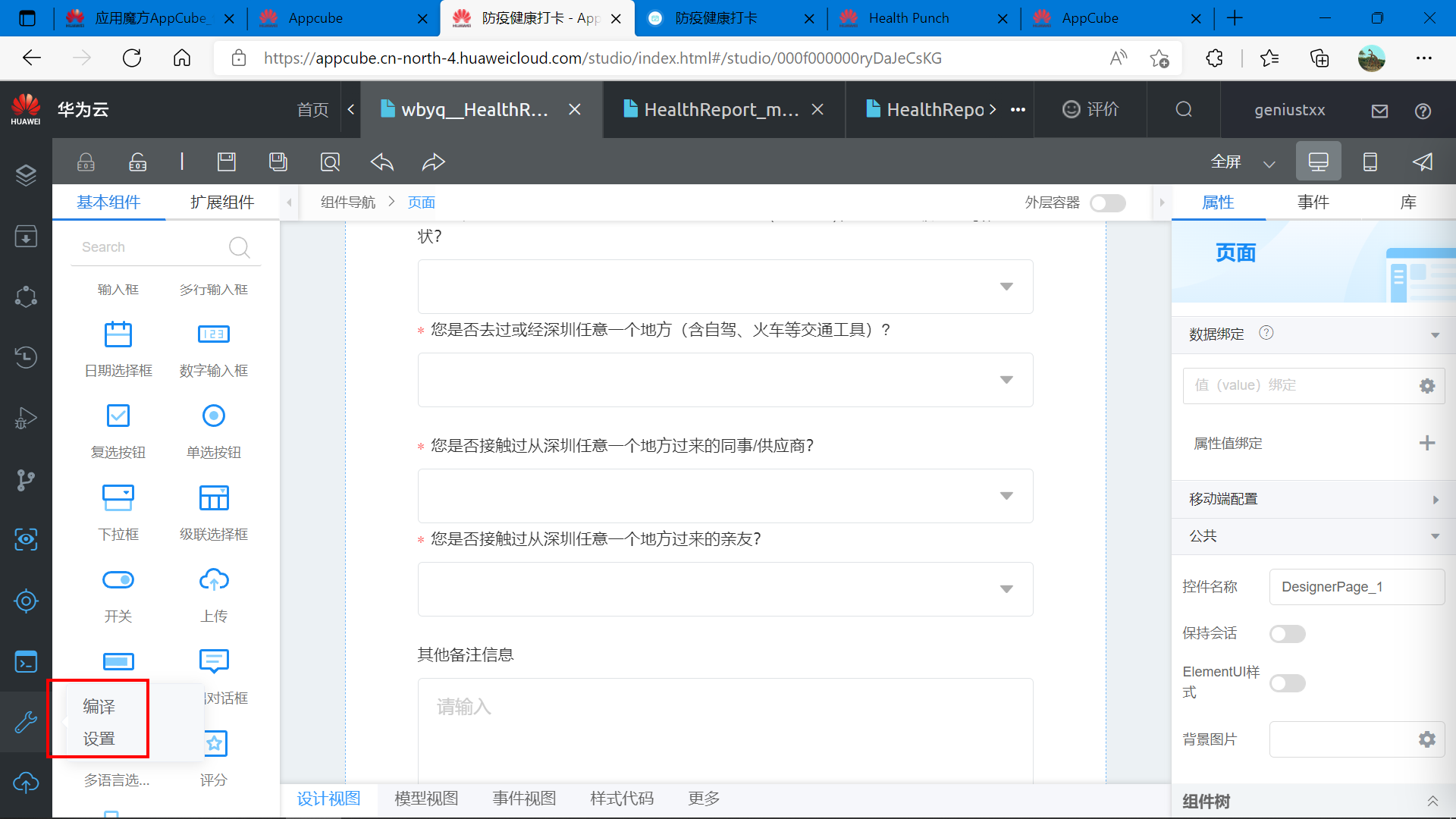
Task: Open preview with the magnifier page icon
Action: [330, 162]
